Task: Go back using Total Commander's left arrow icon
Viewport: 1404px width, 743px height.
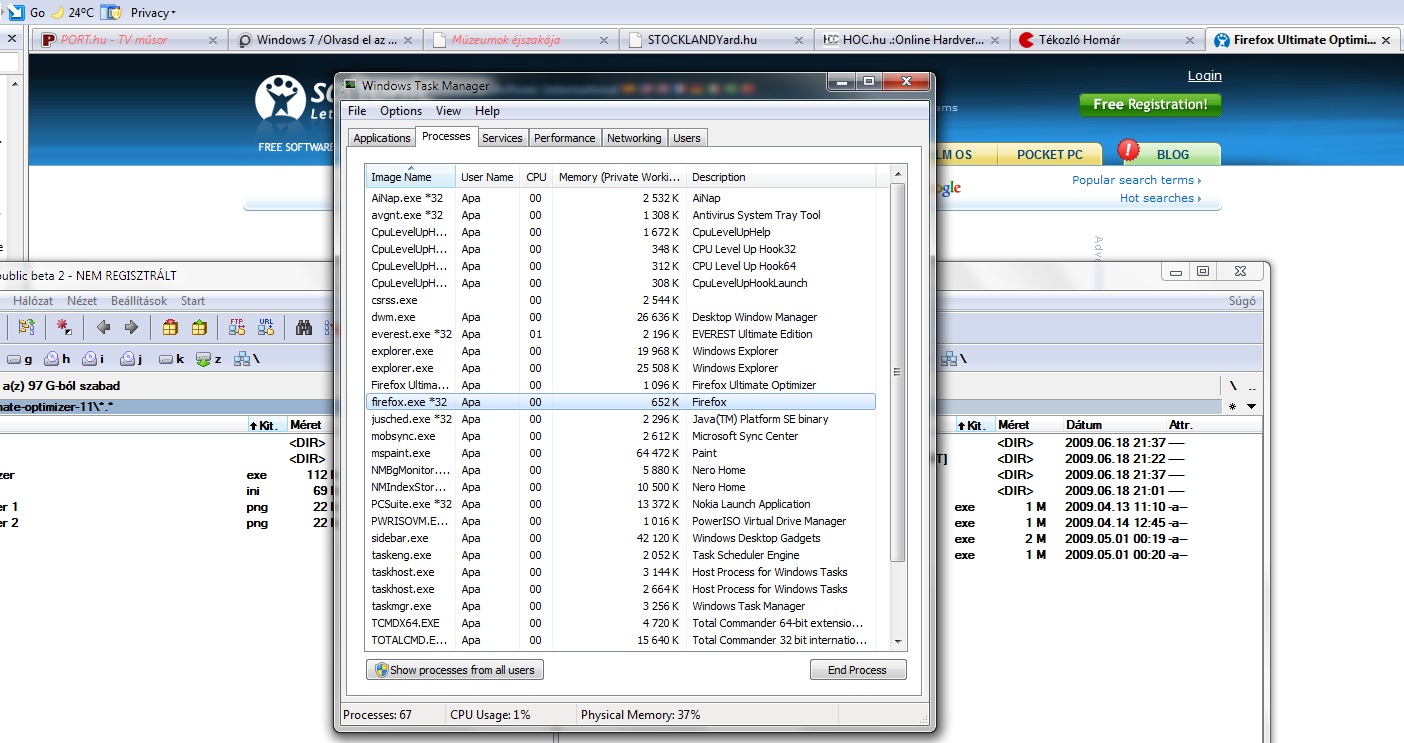Action: pos(103,327)
